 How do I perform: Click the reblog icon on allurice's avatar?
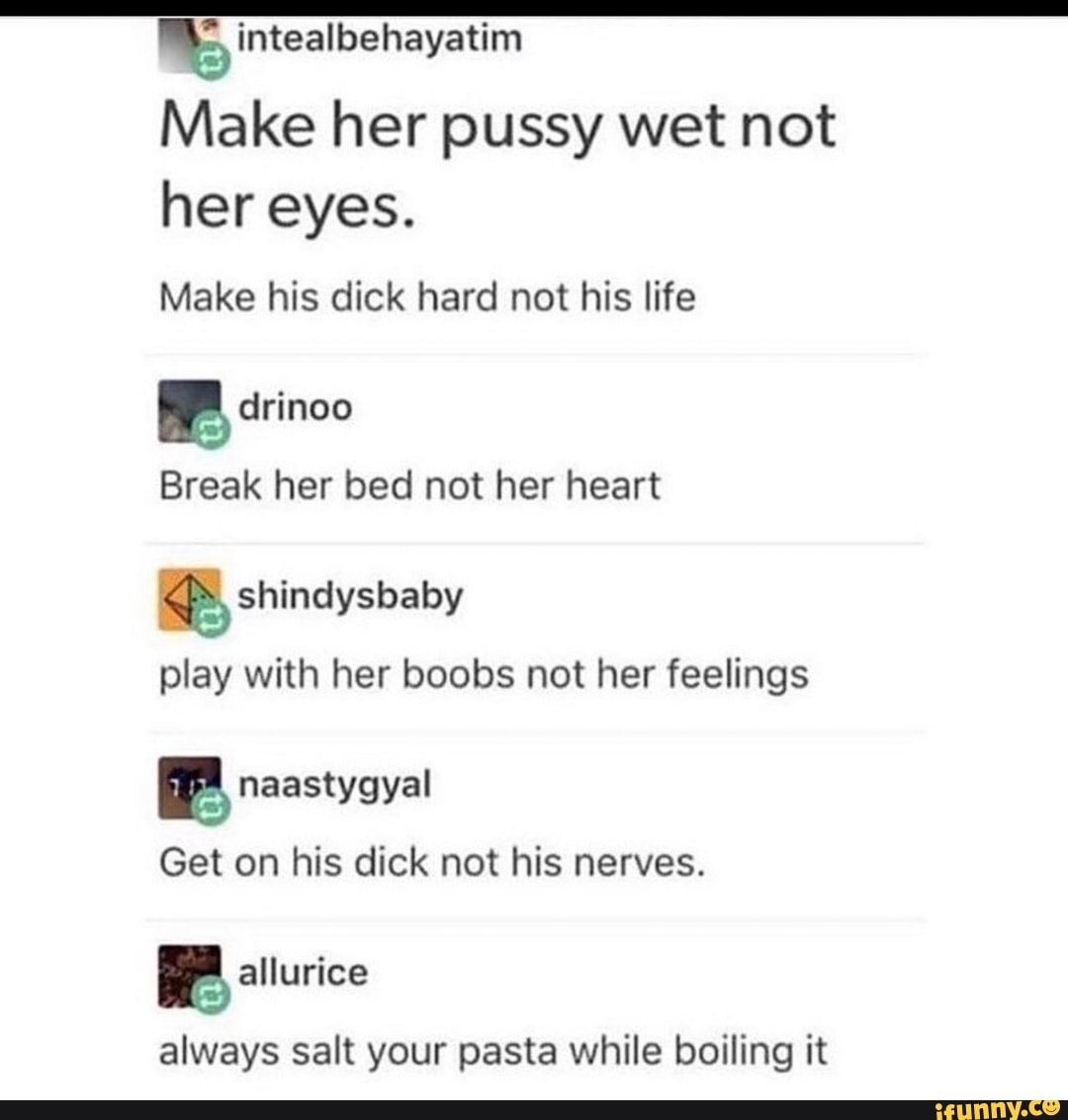point(213,995)
